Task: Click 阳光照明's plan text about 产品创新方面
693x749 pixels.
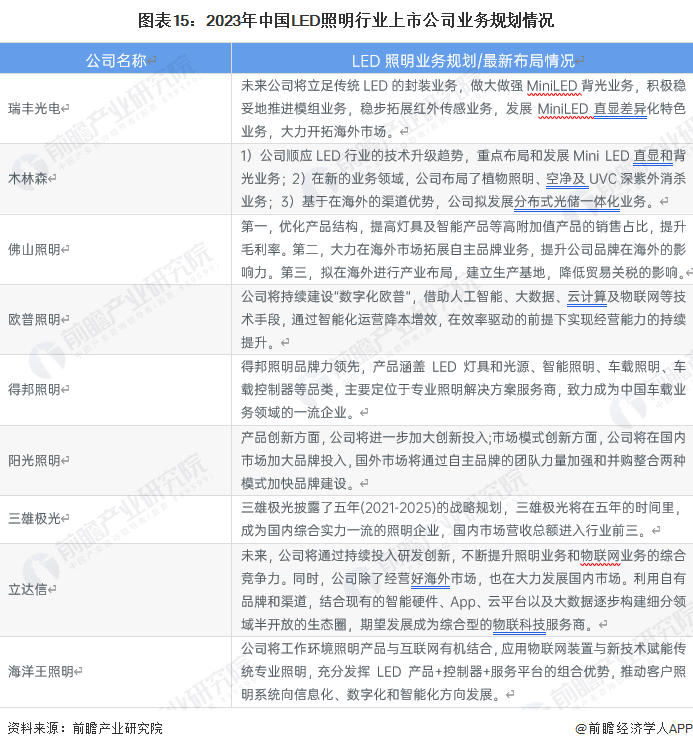Action: [463, 460]
